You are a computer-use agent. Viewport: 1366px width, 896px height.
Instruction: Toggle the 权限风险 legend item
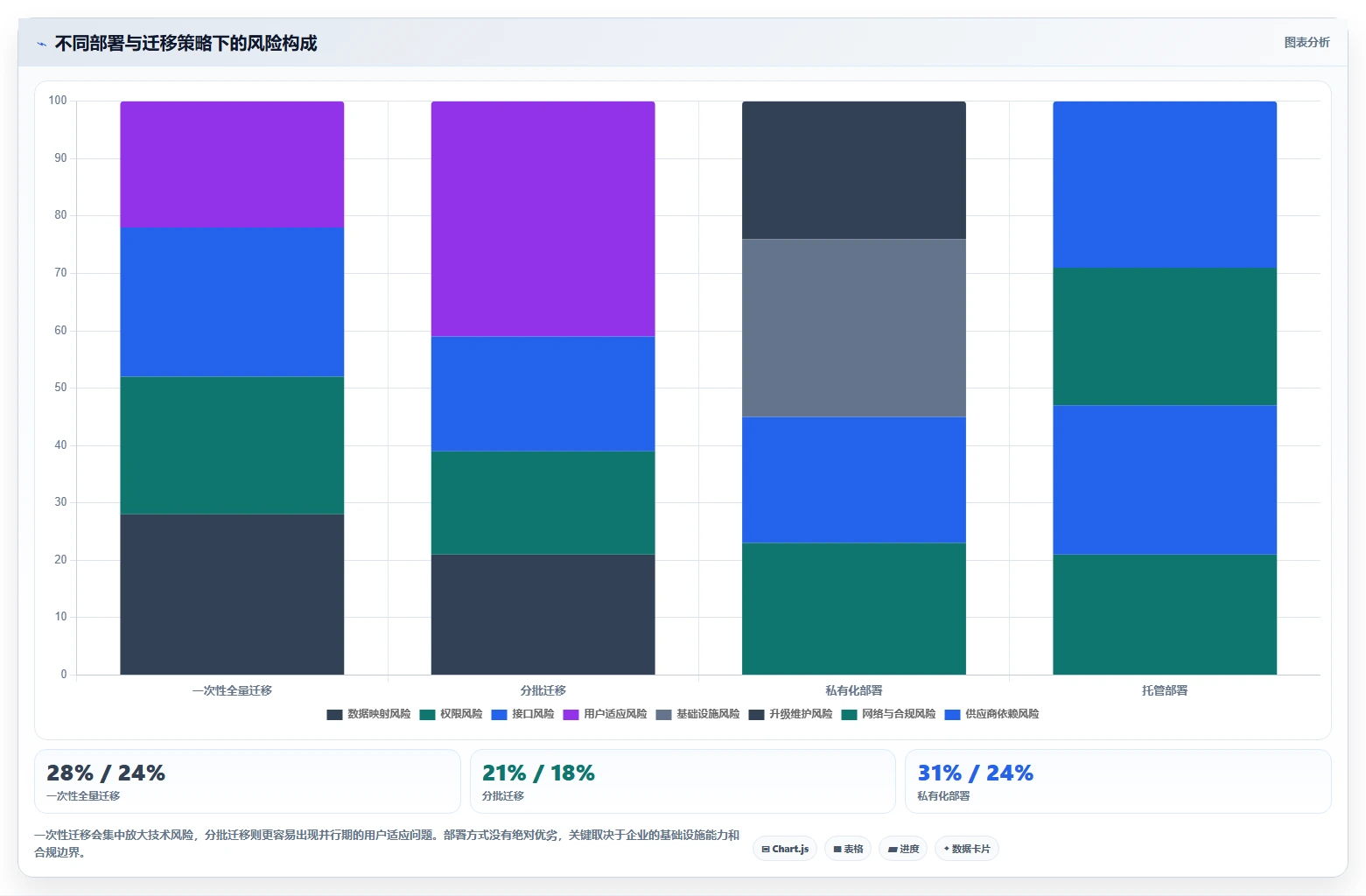[x=451, y=714]
